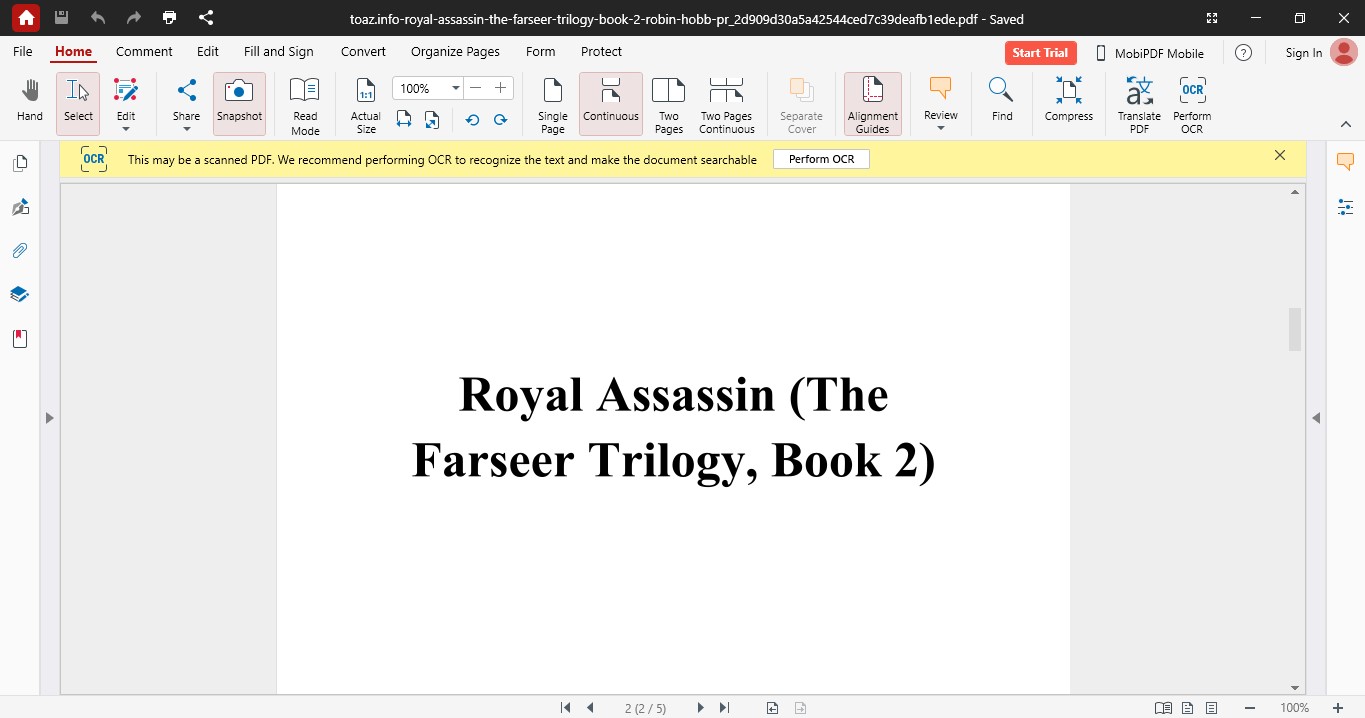Go to last page

pos(724,708)
